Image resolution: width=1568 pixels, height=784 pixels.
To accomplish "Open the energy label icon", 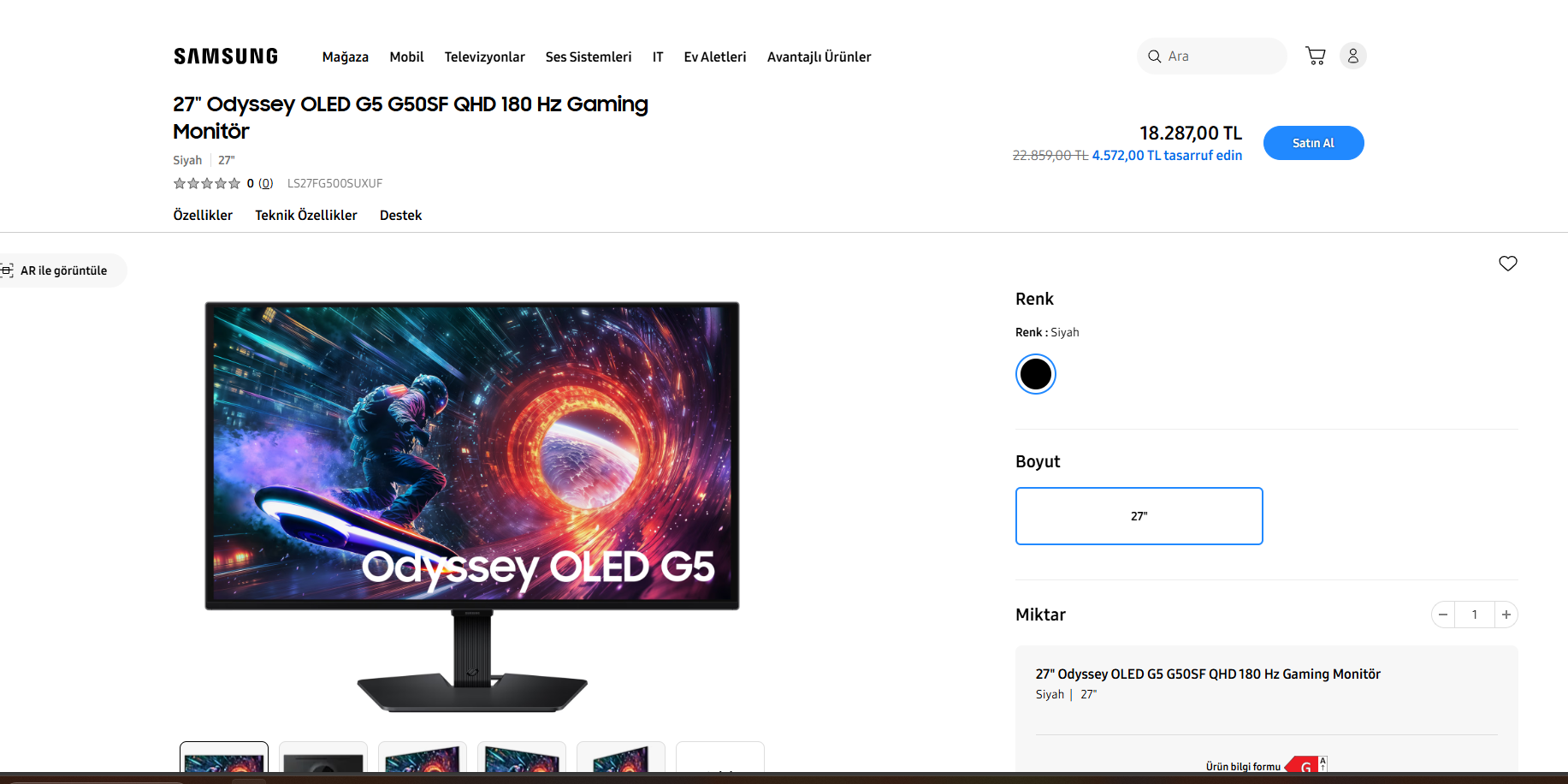I will click(1306, 765).
